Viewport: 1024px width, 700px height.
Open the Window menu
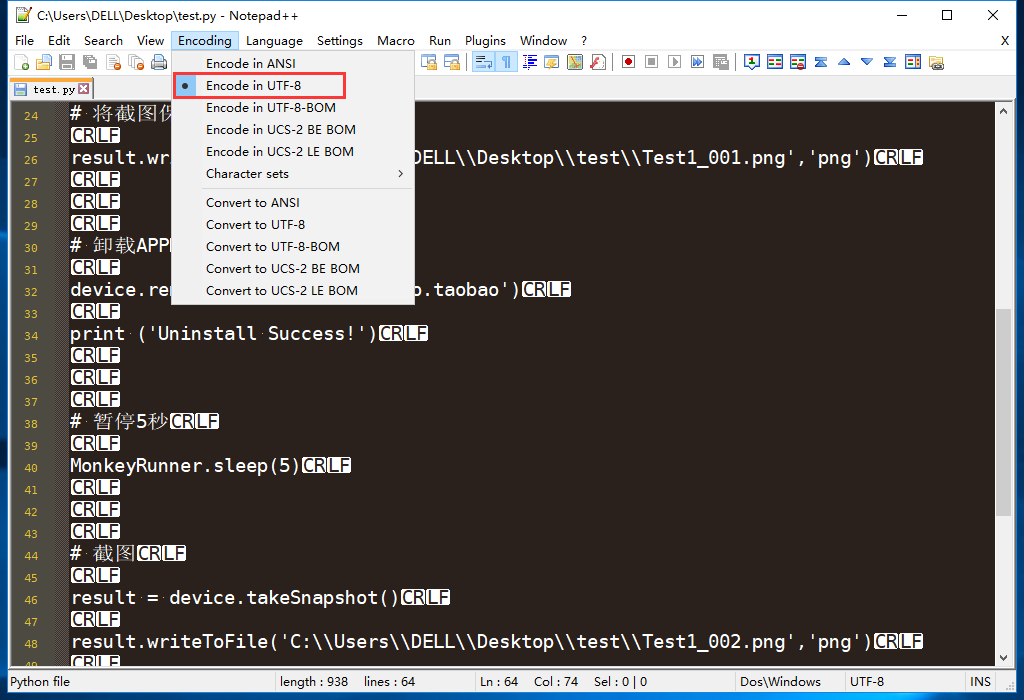543,40
